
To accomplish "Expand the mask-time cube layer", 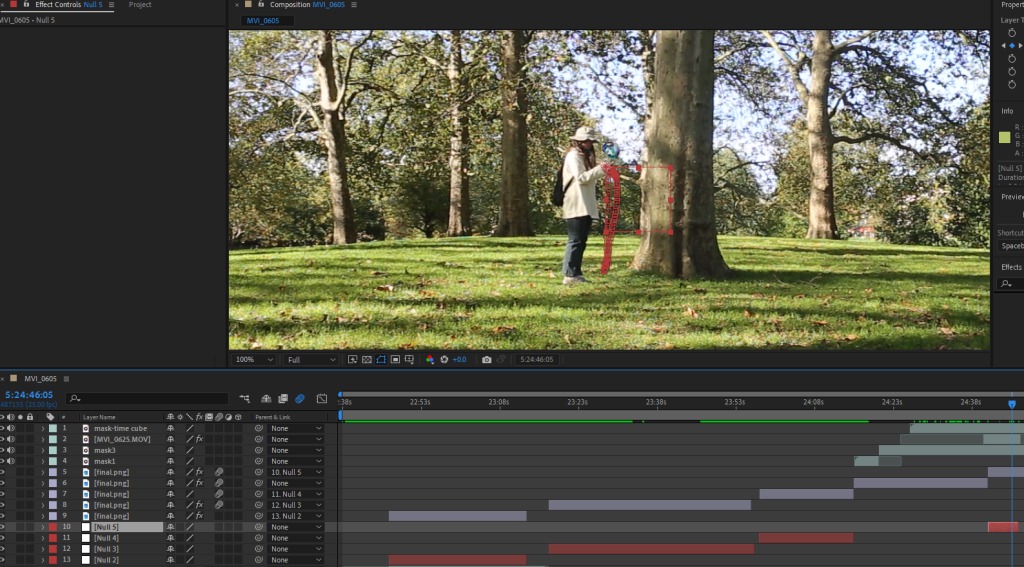I will coord(43,429).
